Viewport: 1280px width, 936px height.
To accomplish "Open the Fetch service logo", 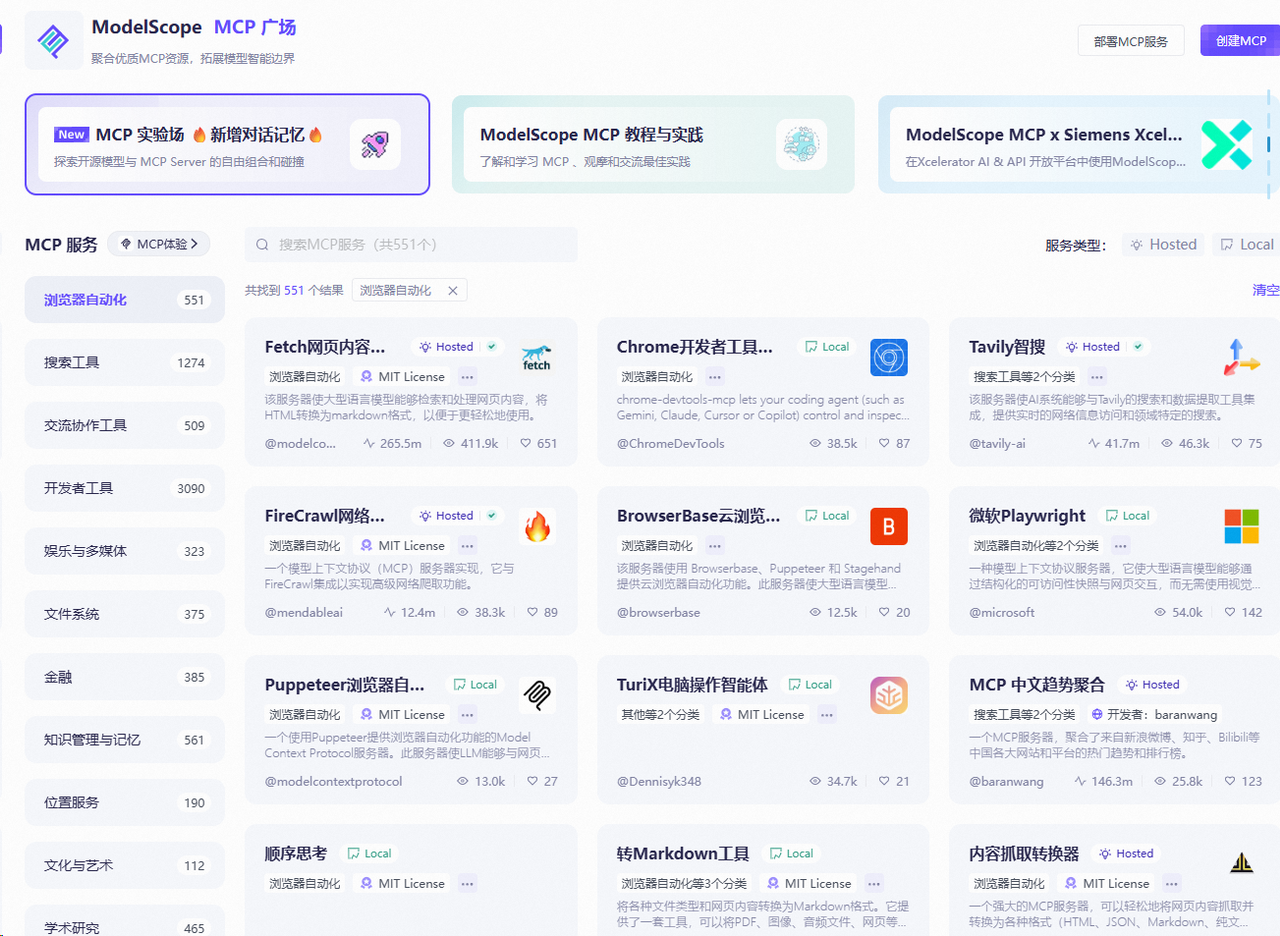I will (x=537, y=357).
